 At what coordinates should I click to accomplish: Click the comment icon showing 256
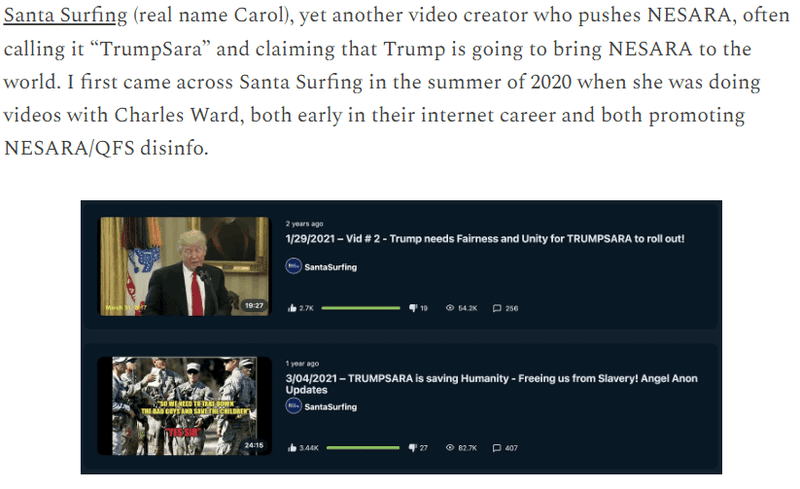497,308
